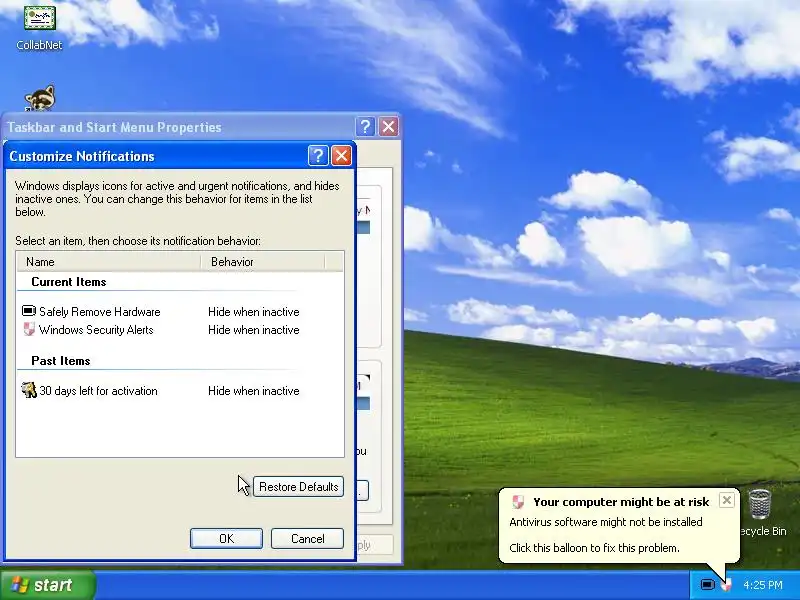Viewport: 800px width, 600px height.
Task: Click the Restore Defaults button
Action: [x=298, y=487]
